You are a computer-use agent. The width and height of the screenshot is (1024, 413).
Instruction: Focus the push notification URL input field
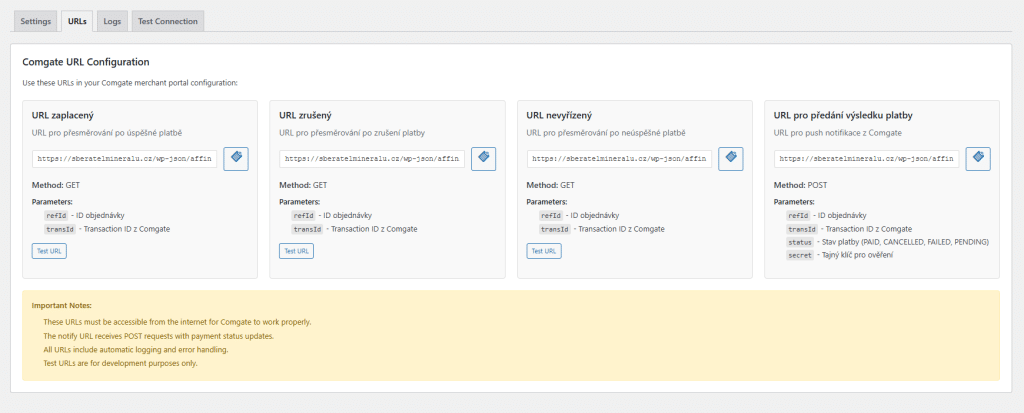(x=867, y=159)
